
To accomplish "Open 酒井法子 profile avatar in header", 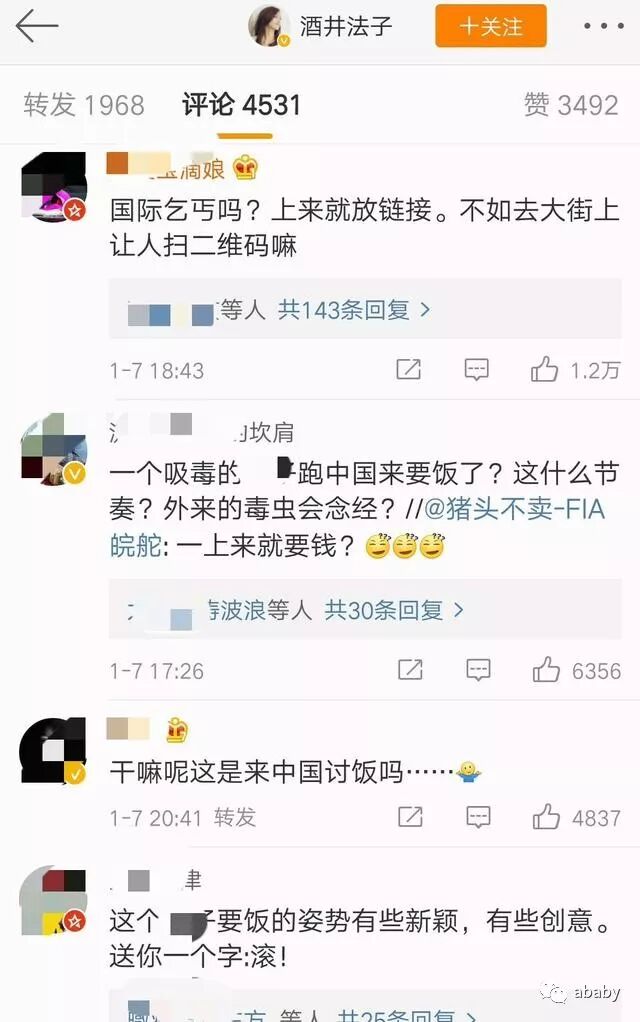I will tap(269, 26).
